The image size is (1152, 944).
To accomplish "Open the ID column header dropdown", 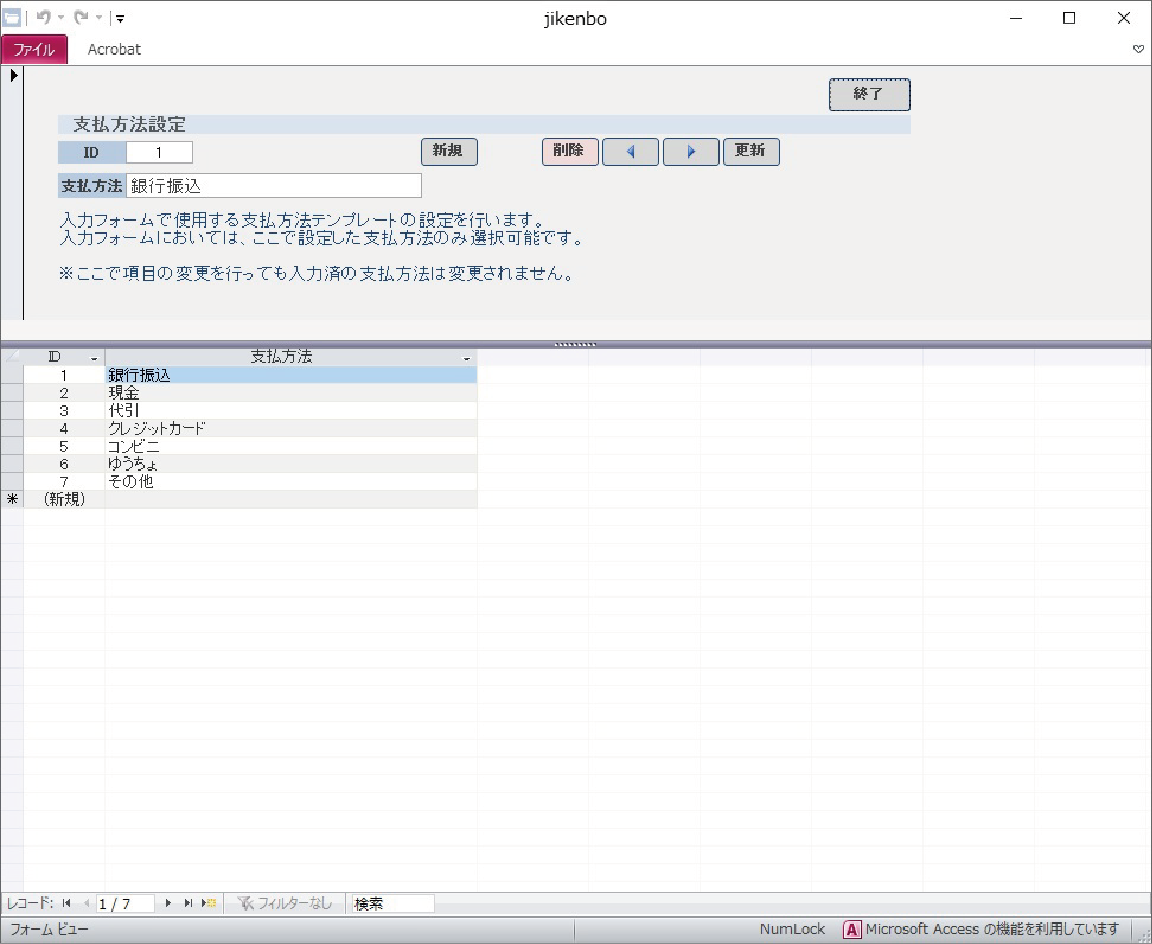I will pyautogui.click(x=94, y=358).
